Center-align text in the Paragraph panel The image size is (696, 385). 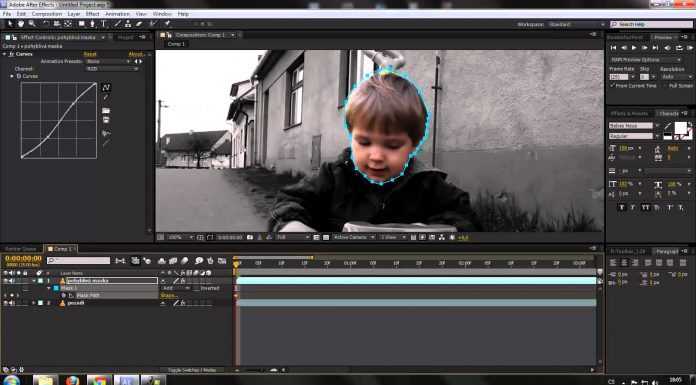pyautogui.click(x=624, y=263)
